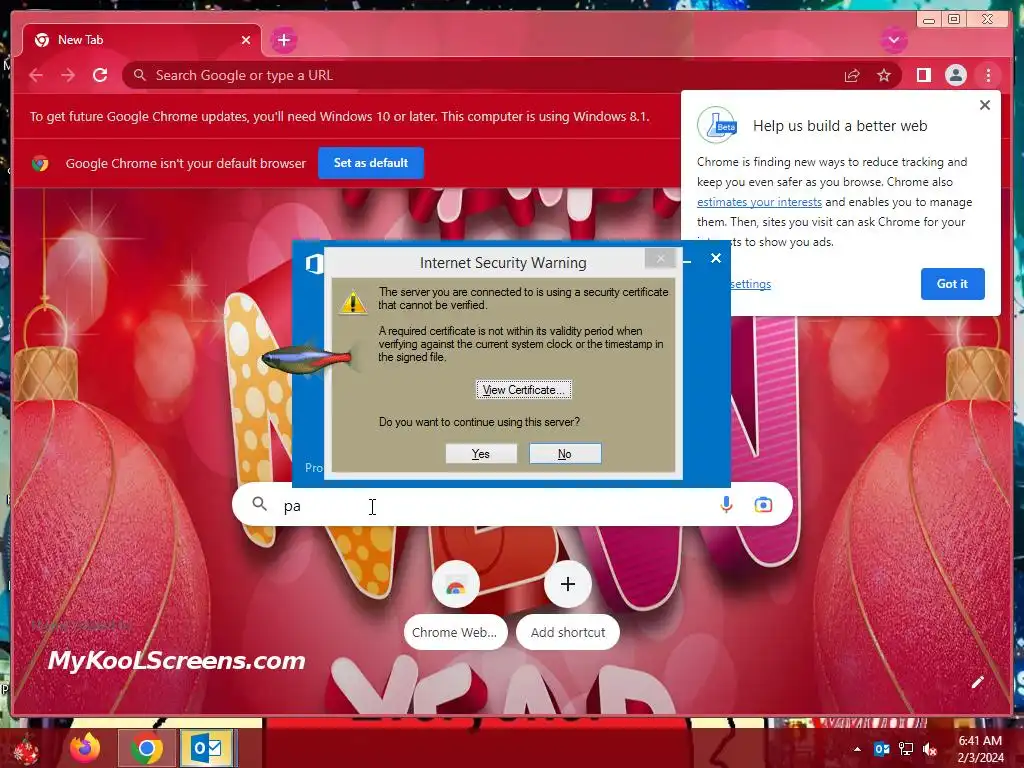
Task: Click No in security warning
Action: [x=565, y=454]
